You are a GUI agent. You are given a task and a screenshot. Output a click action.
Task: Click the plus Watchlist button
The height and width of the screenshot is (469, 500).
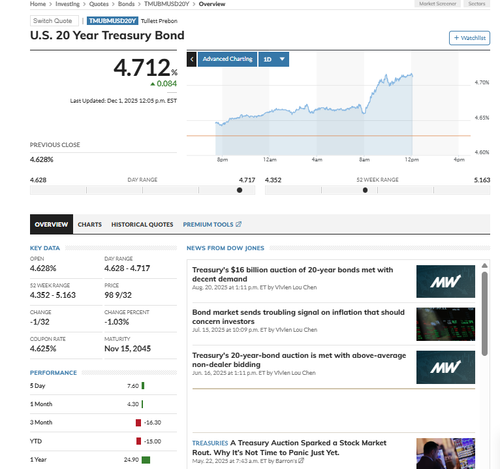pyautogui.click(x=469, y=38)
